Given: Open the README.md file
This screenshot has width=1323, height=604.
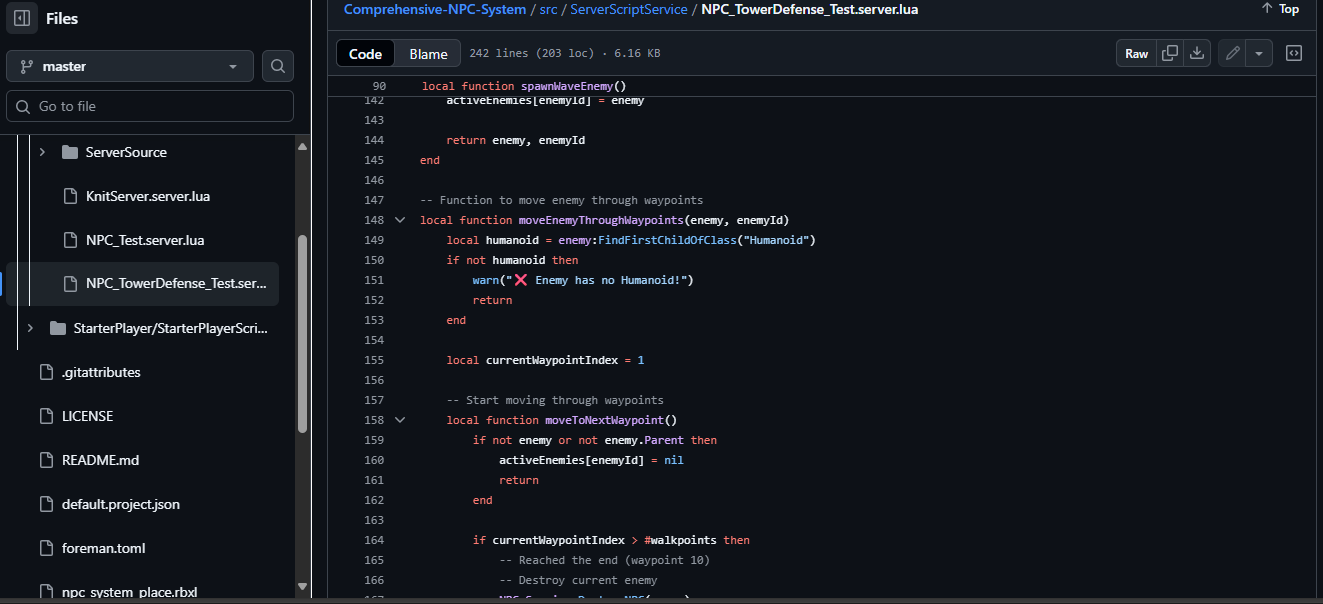Looking at the screenshot, I should (x=100, y=460).
